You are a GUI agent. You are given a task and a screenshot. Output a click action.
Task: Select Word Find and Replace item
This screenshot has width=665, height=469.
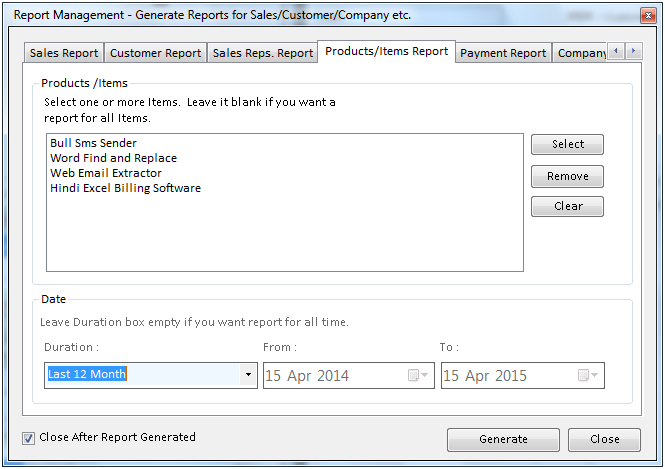[x=113, y=158]
